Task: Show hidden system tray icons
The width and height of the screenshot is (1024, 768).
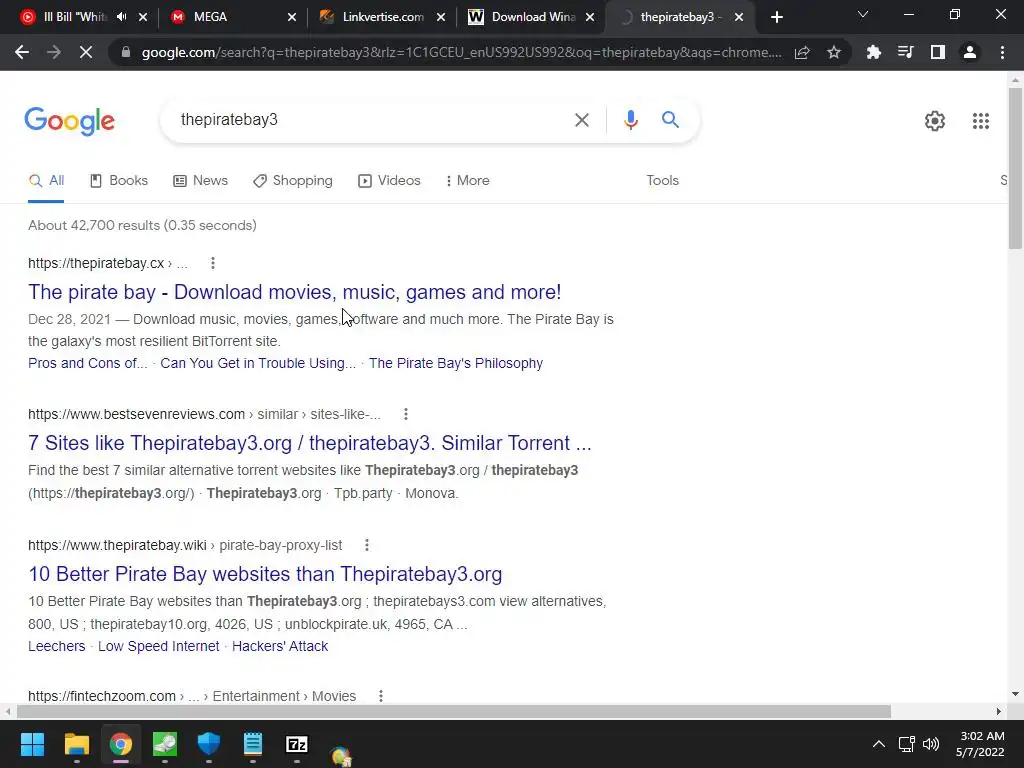Action: click(x=878, y=744)
